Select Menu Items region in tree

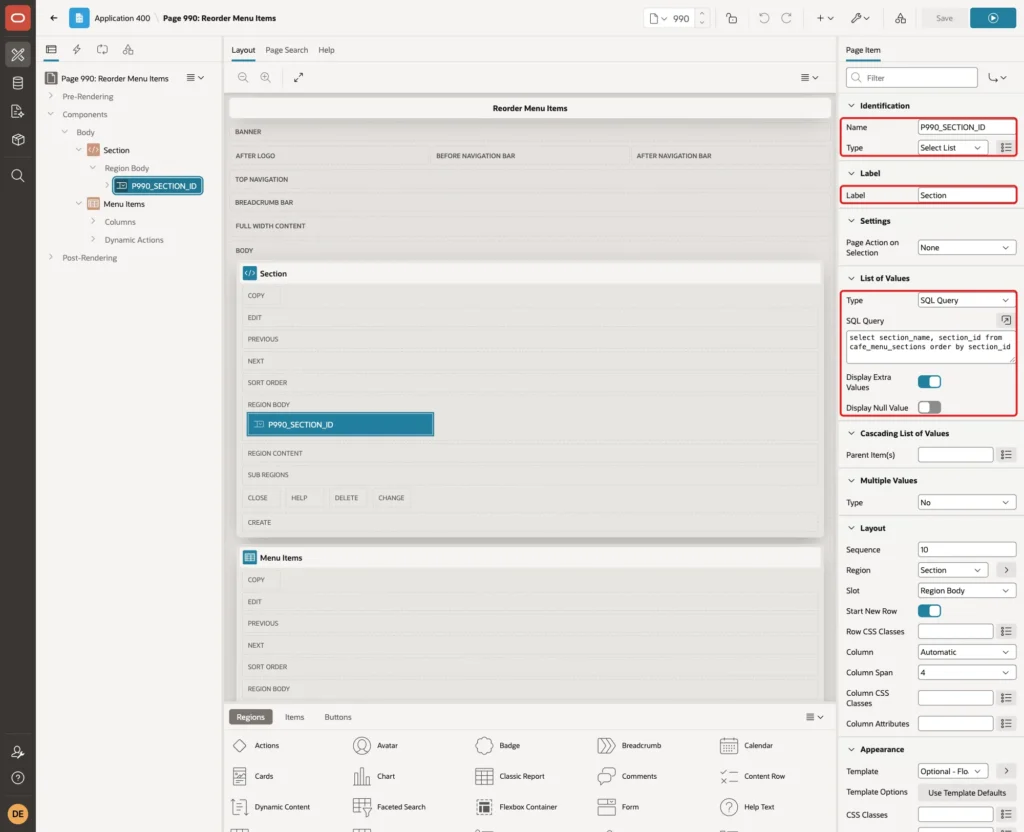pos(123,204)
